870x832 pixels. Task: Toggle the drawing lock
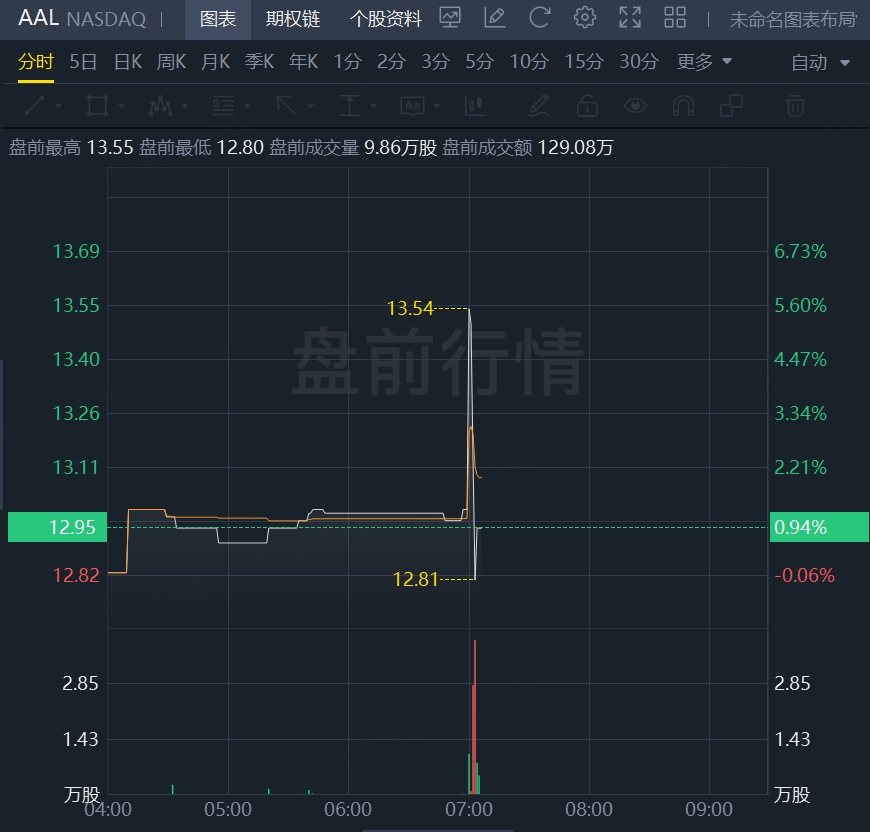(x=587, y=105)
